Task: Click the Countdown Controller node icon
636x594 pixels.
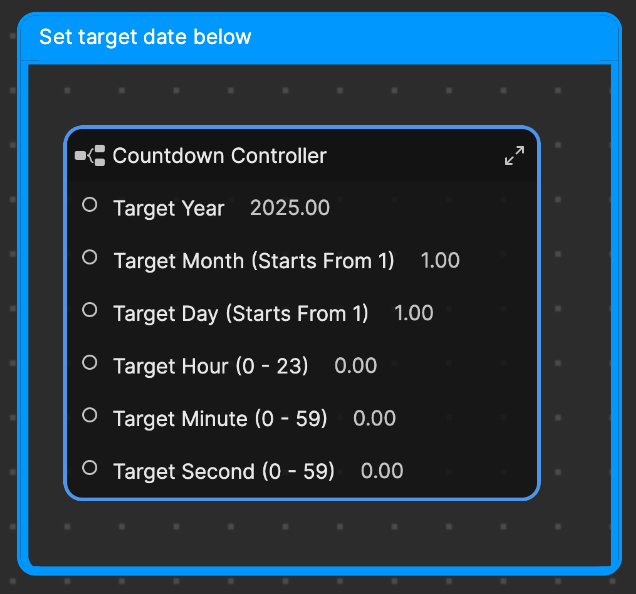Action: 90,156
